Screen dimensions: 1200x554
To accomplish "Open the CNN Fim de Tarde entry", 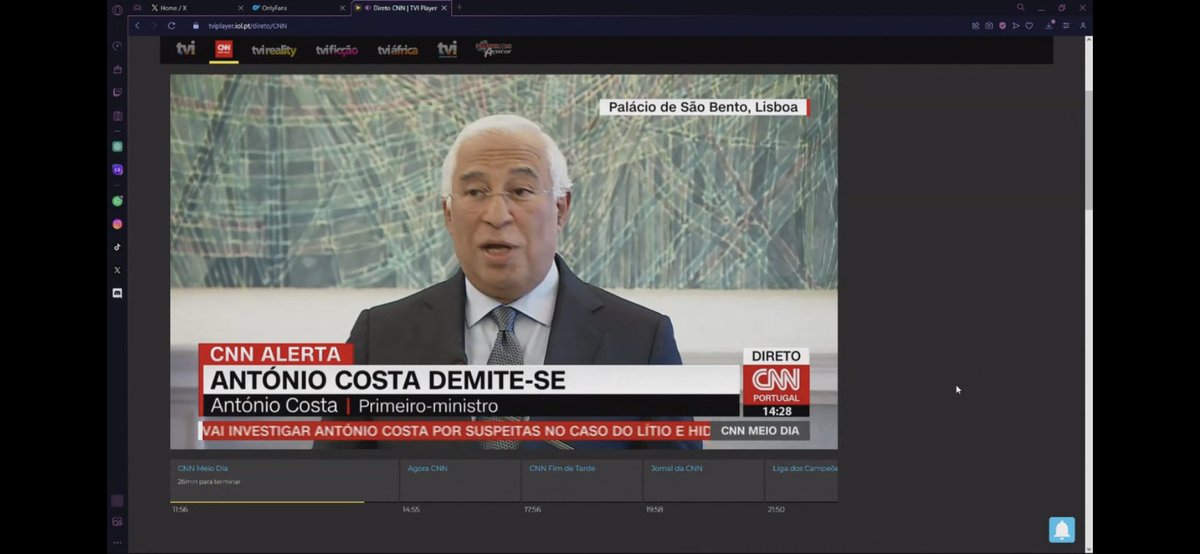I will click(582, 480).
